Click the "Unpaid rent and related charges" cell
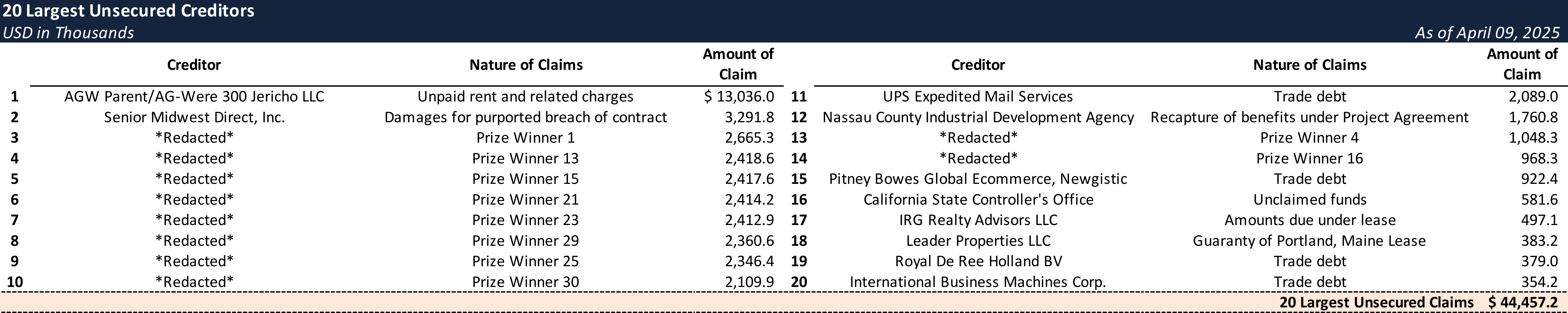This screenshot has height=313, width=1568. pyautogui.click(x=525, y=96)
